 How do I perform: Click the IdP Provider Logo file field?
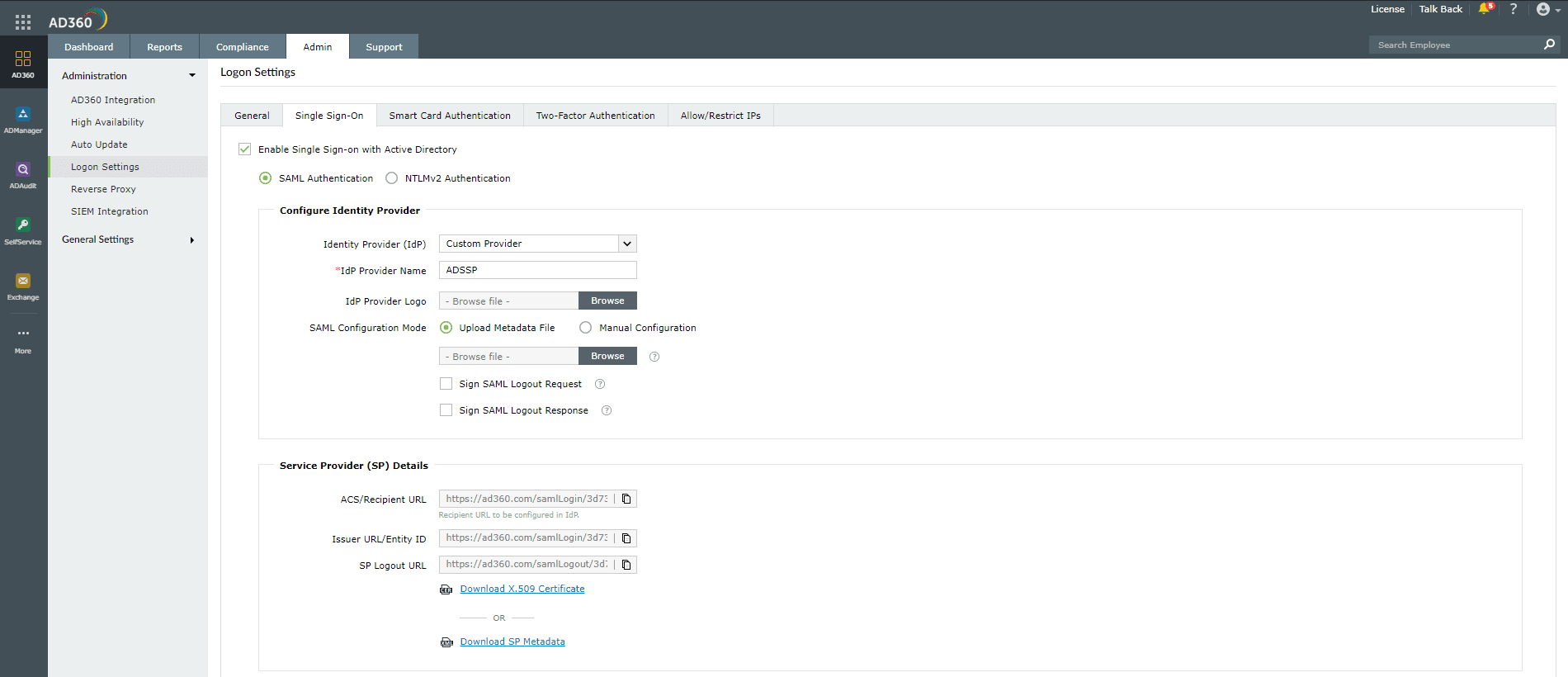(508, 301)
